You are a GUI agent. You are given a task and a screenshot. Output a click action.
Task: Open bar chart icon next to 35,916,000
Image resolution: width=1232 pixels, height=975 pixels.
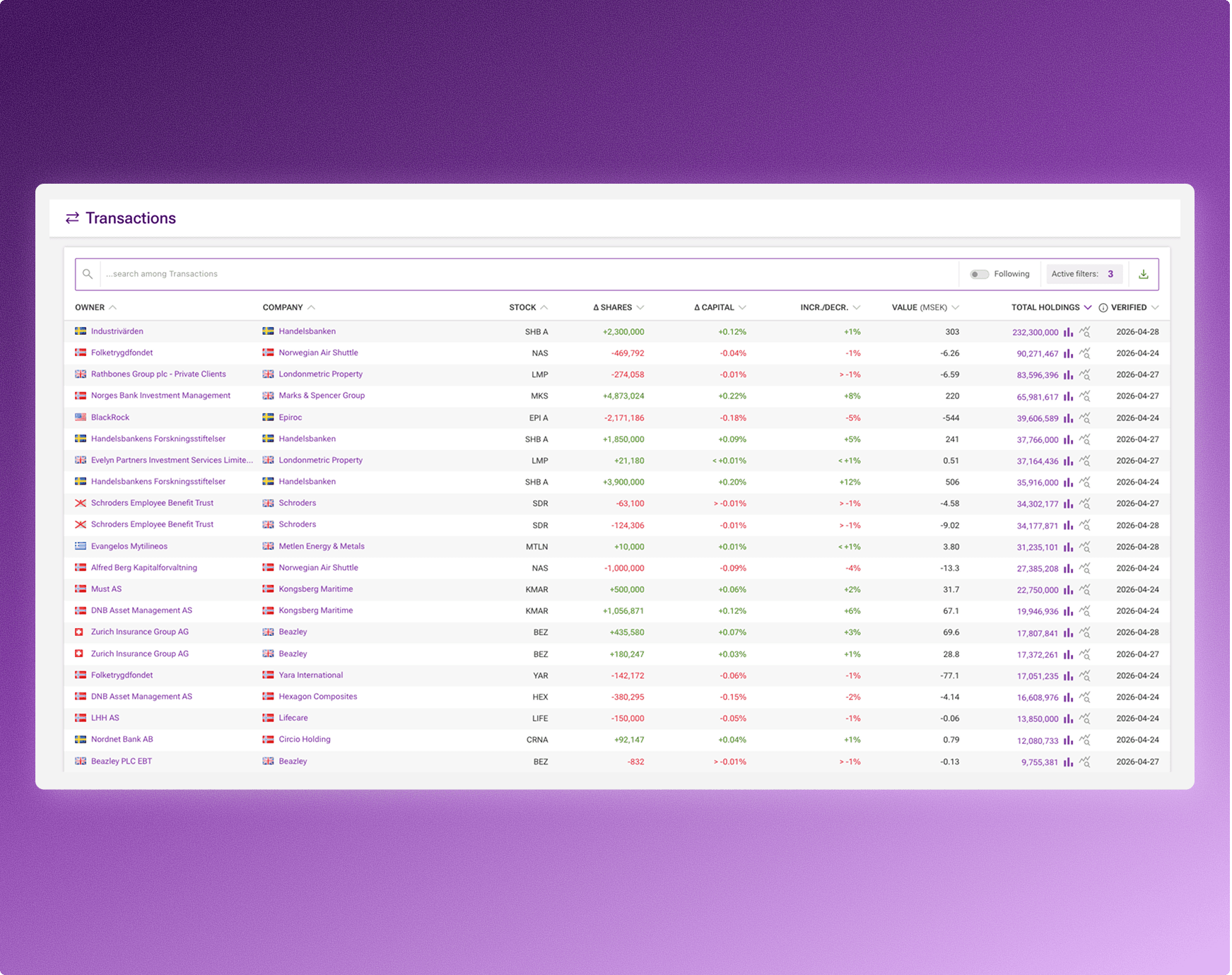click(x=1068, y=483)
